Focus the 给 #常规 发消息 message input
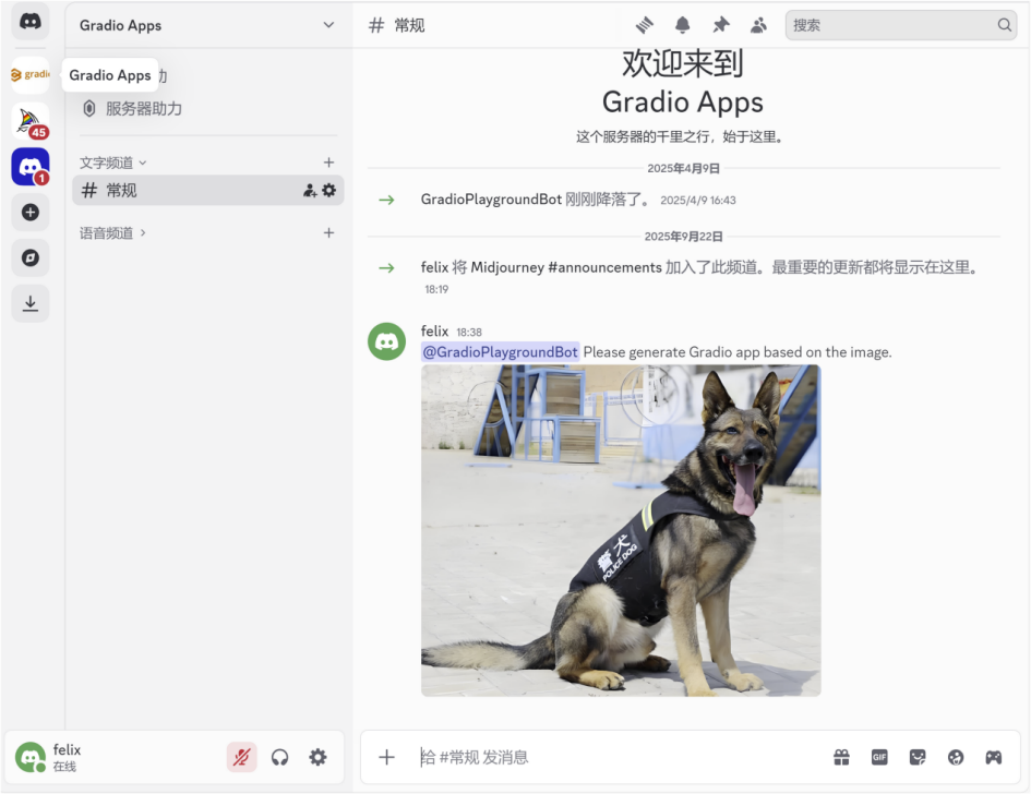Image resolution: width=1032 pixels, height=795 pixels. [619, 757]
